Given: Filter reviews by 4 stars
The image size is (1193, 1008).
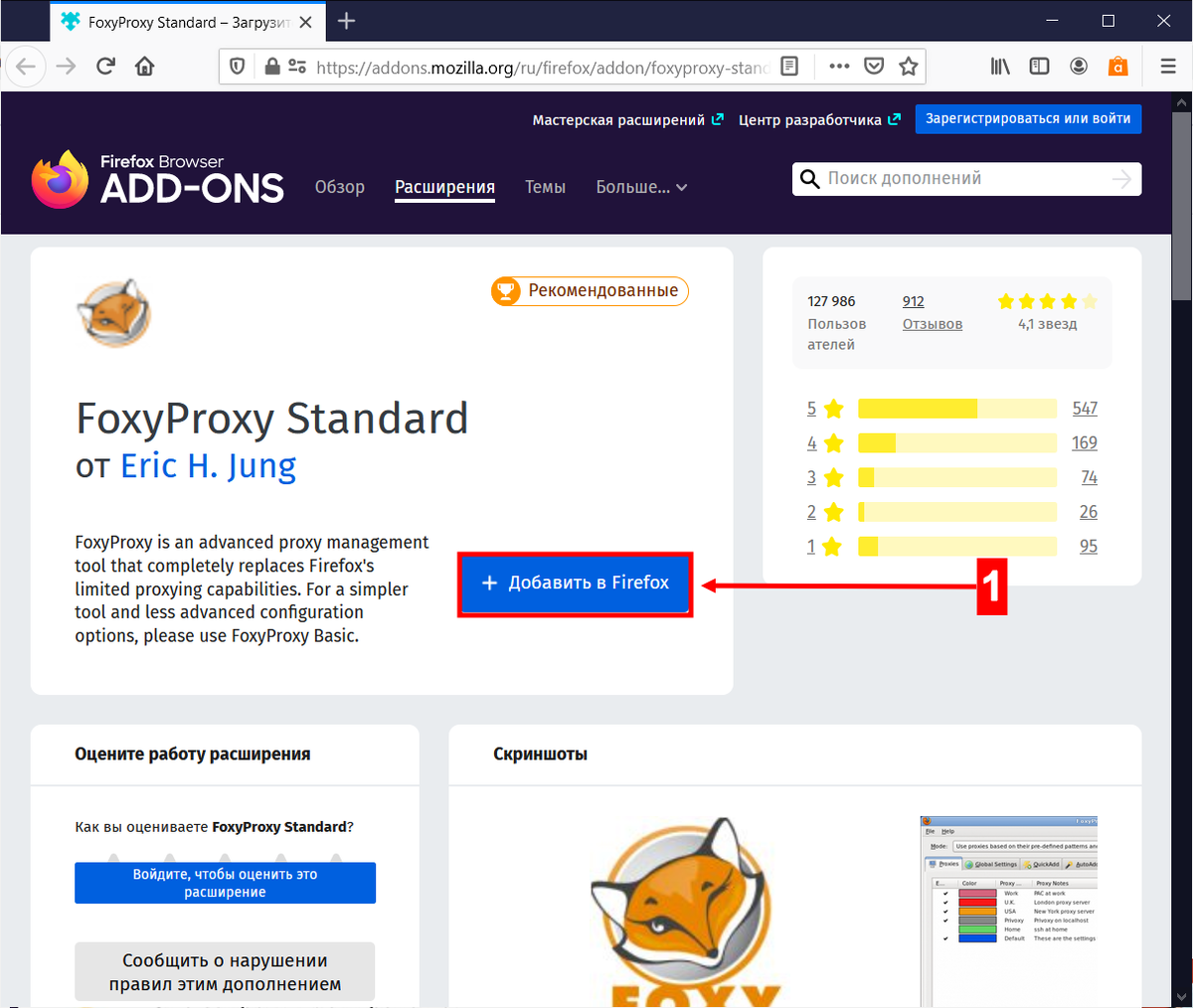Looking at the screenshot, I should 825,443.
